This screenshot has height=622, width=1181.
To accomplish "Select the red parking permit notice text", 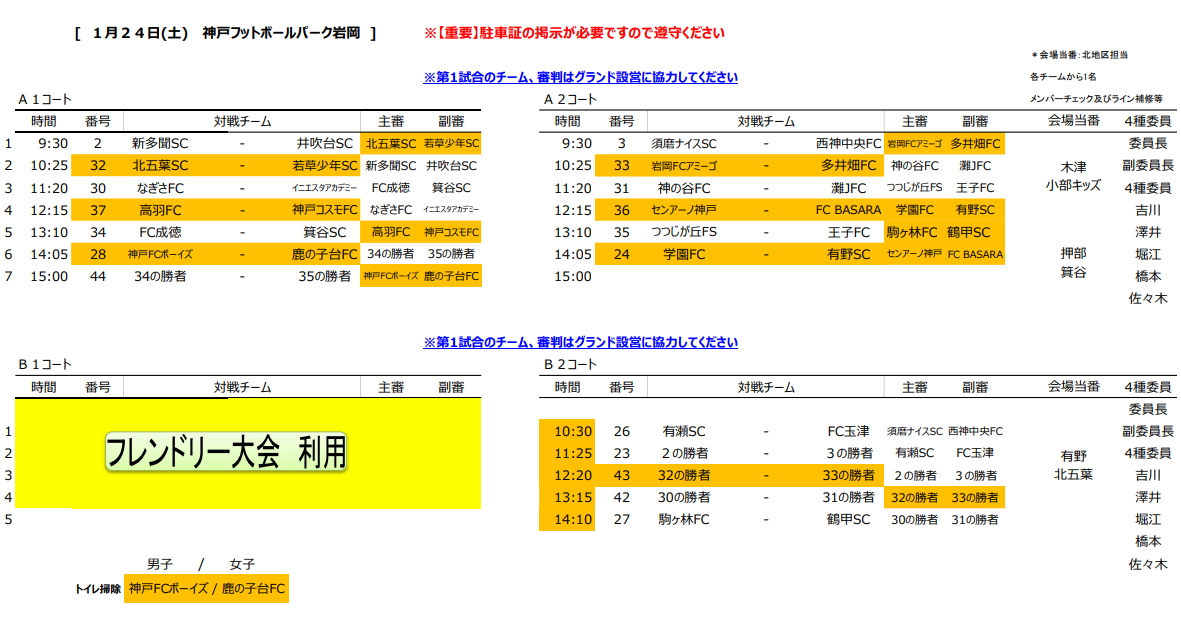I will click(x=574, y=33).
